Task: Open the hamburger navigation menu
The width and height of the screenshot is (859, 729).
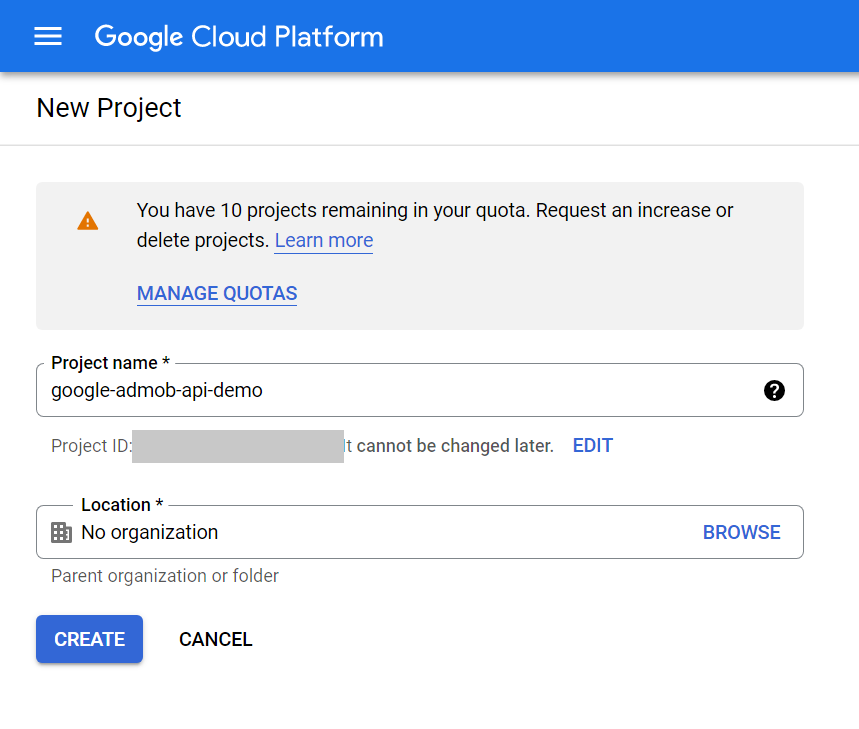Action: coord(48,37)
